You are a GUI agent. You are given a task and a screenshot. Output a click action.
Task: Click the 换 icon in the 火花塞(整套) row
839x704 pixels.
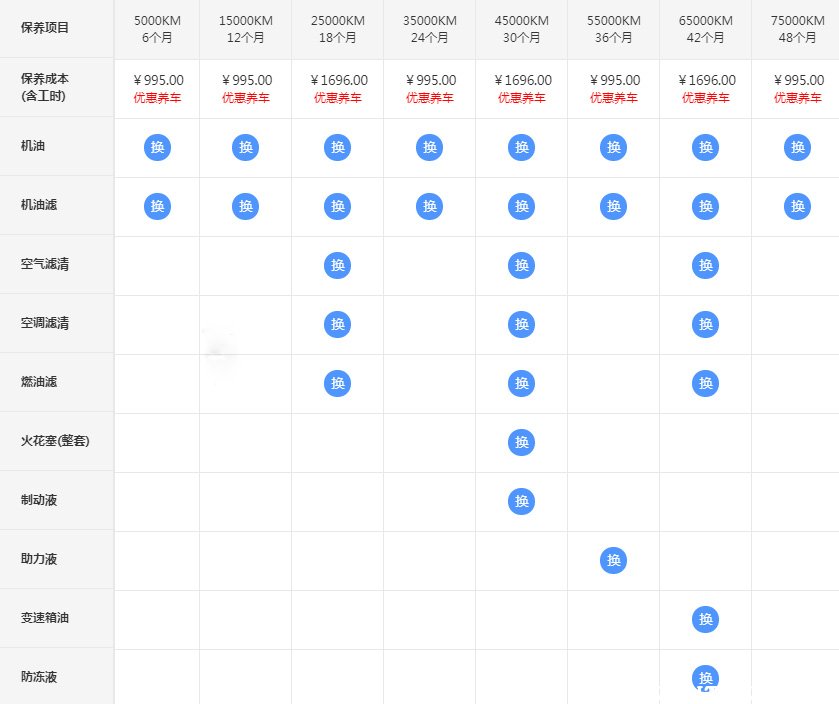click(x=521, y=442)
